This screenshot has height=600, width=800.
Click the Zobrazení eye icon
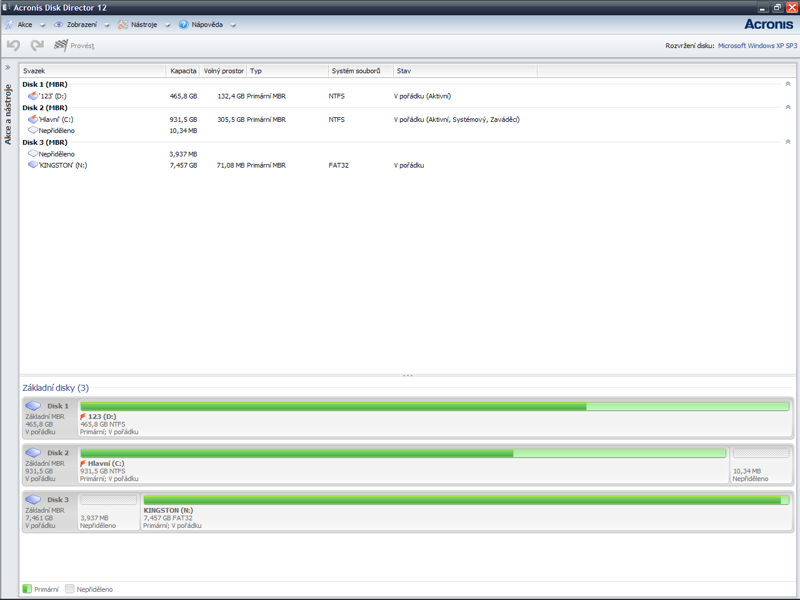coord(59,24)
